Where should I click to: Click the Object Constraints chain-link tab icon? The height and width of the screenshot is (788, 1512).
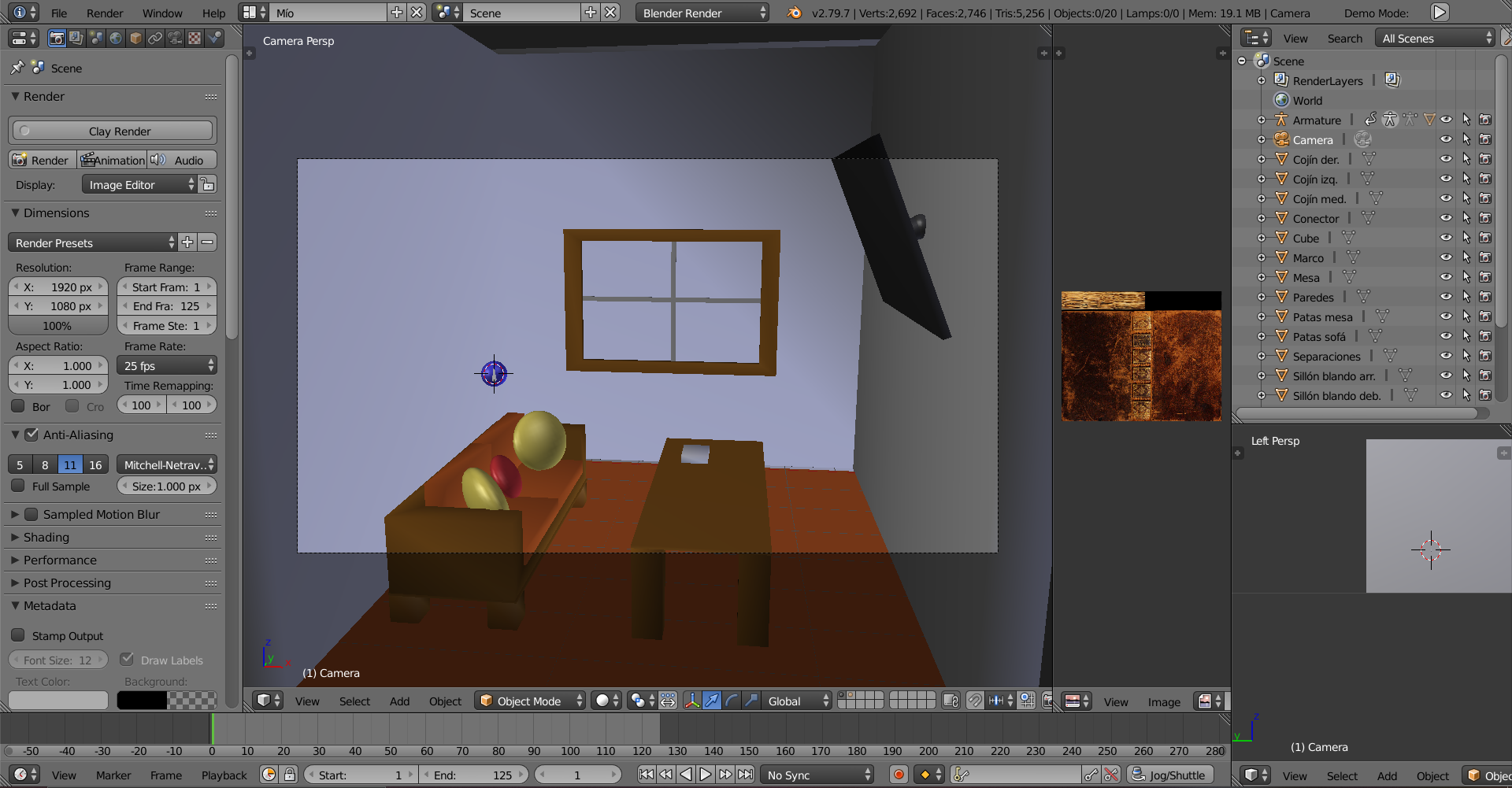coord(155,38)
